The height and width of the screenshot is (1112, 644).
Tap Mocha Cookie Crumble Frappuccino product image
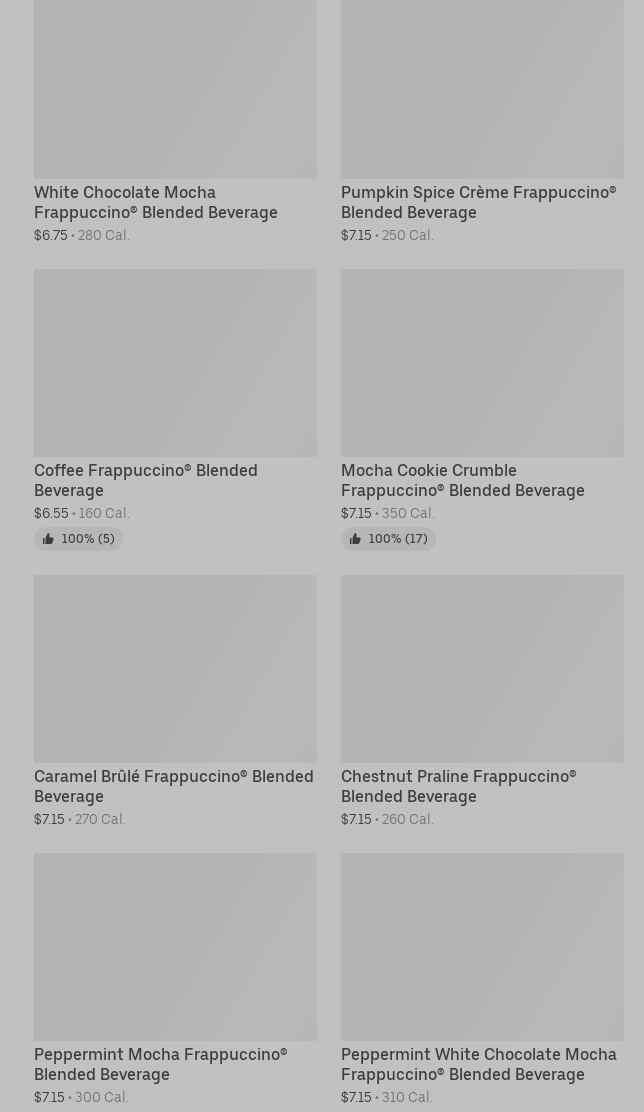click(482, 362)
